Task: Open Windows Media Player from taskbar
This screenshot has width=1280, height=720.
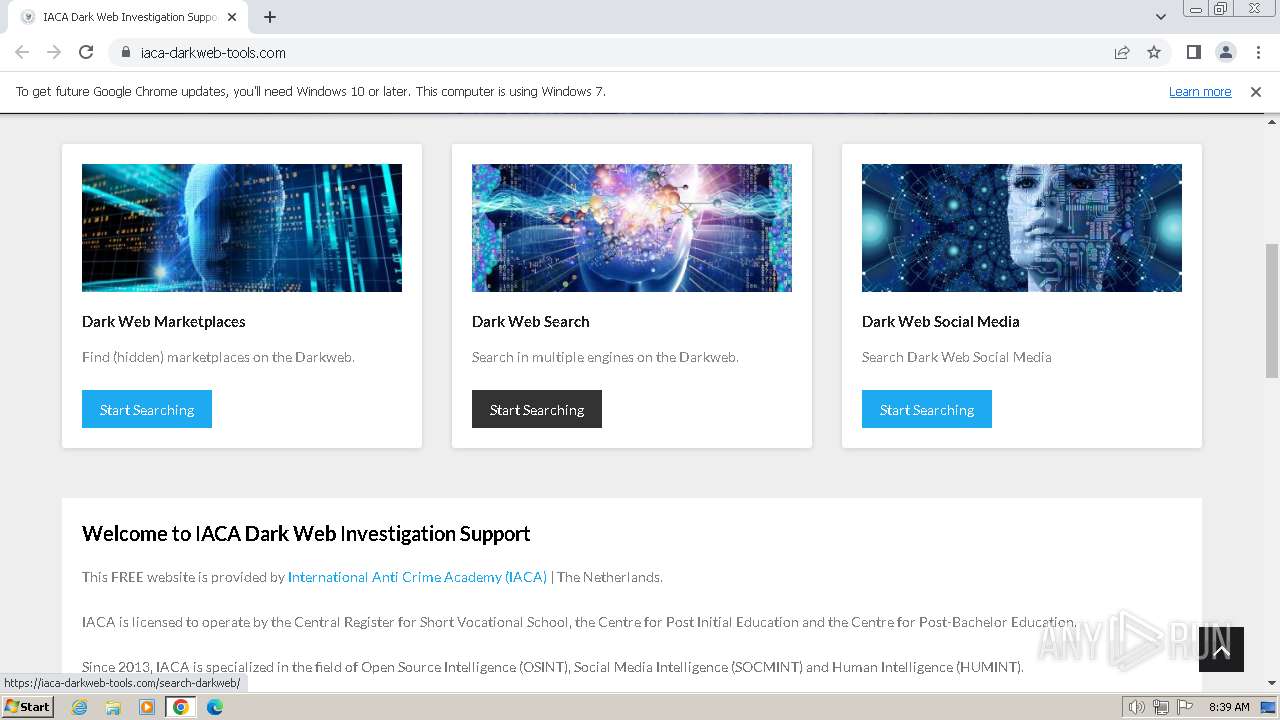Action: point(147,707)
